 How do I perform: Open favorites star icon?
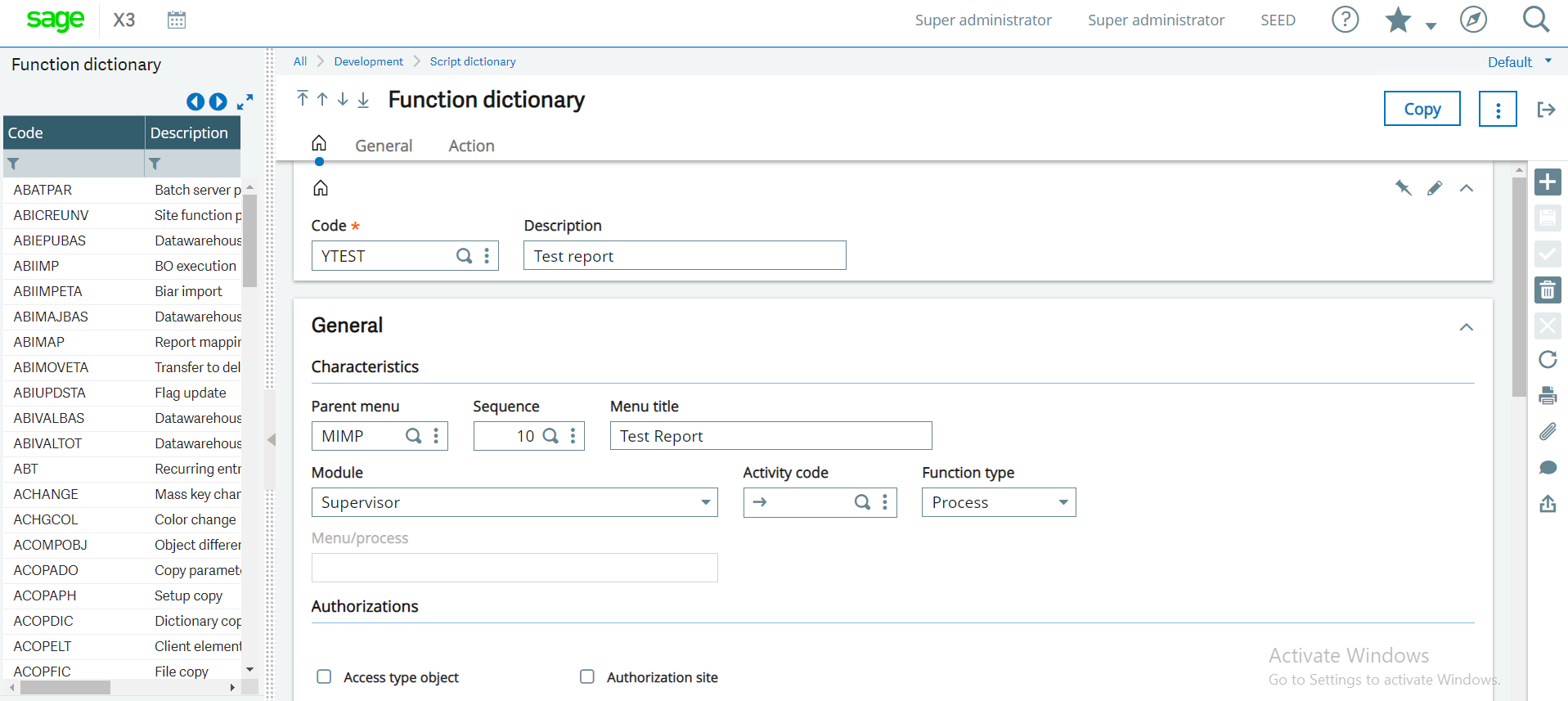[1398, 20]
